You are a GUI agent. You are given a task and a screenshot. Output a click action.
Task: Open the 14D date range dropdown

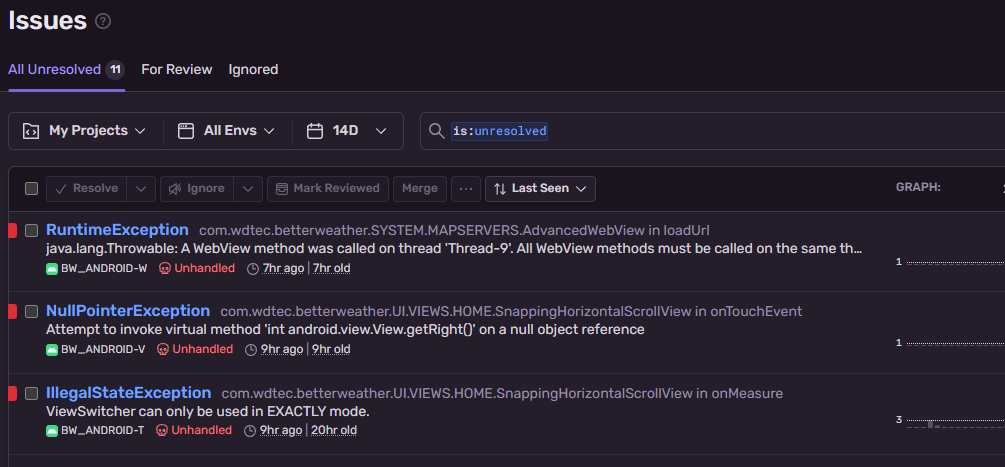pos(347,131)
